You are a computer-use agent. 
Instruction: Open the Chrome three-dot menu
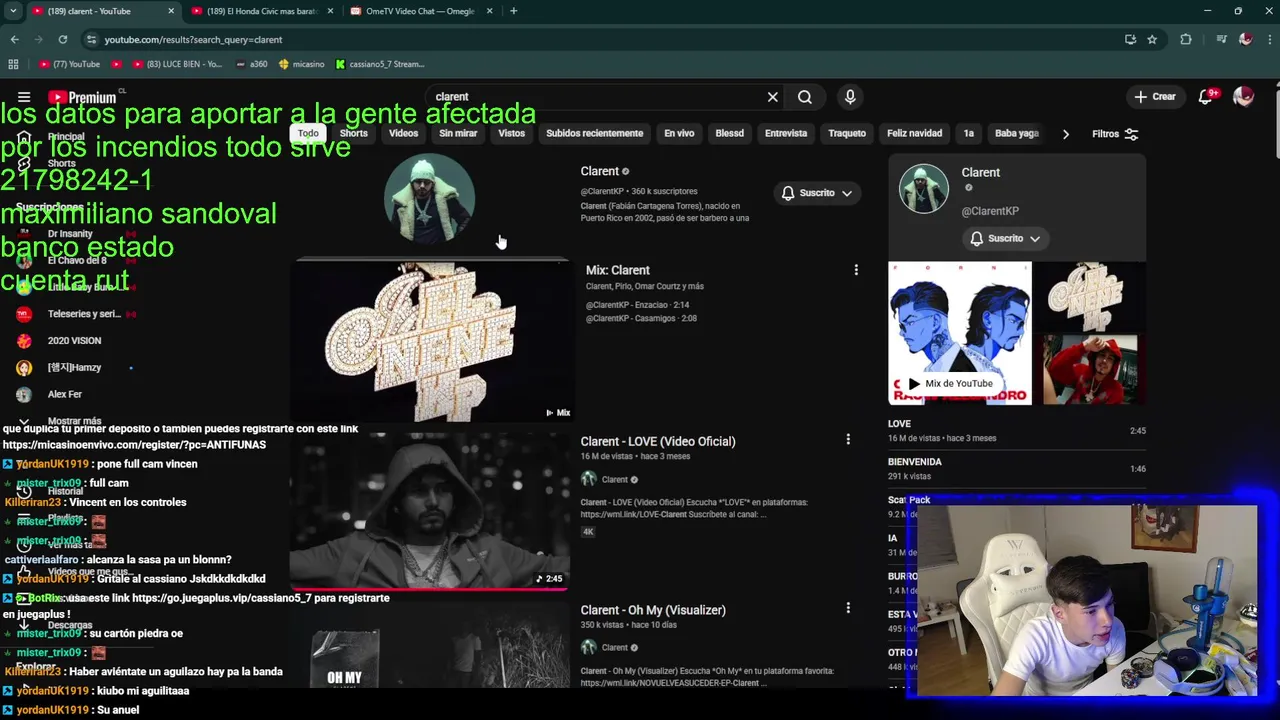(x=1268, y=39)
